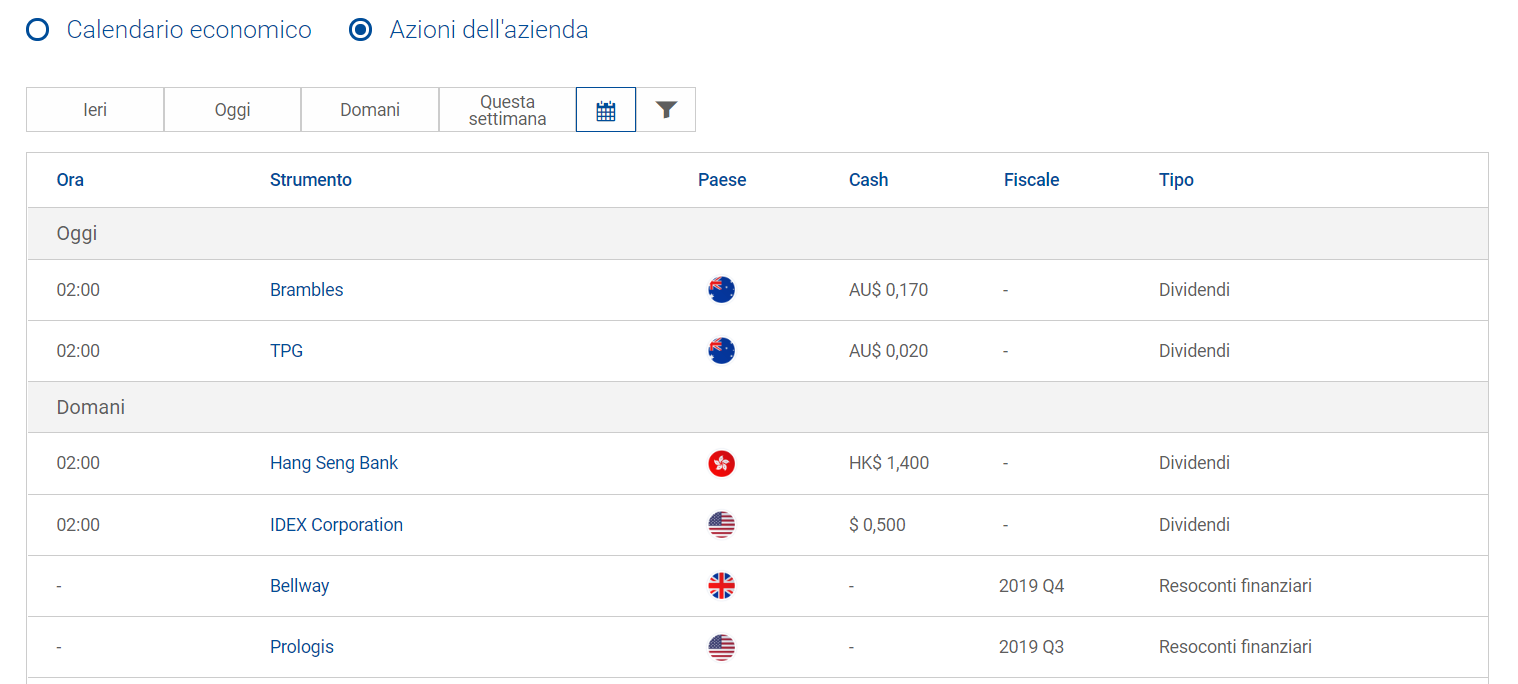The image size is (1518, 684).
Task: Click AU$ 0,020 cash value
Action: point(888,351)
